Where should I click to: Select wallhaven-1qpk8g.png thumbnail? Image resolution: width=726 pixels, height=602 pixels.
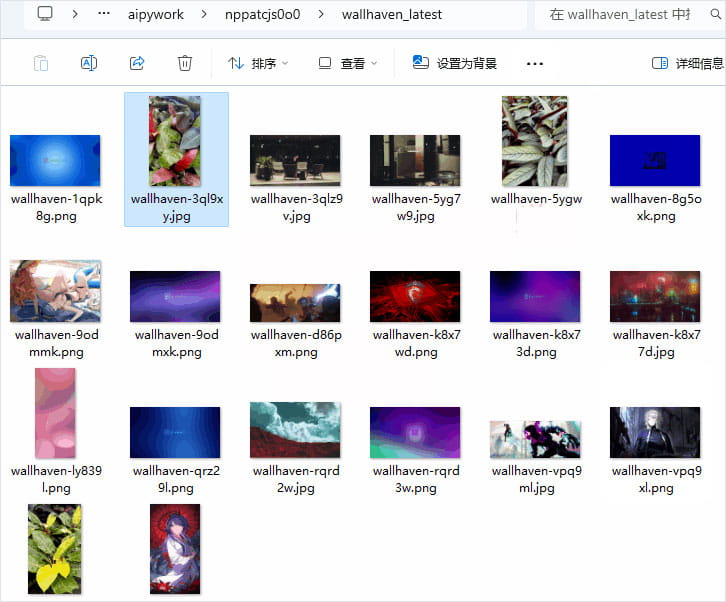pyautogui.click(x=55, y=161)
